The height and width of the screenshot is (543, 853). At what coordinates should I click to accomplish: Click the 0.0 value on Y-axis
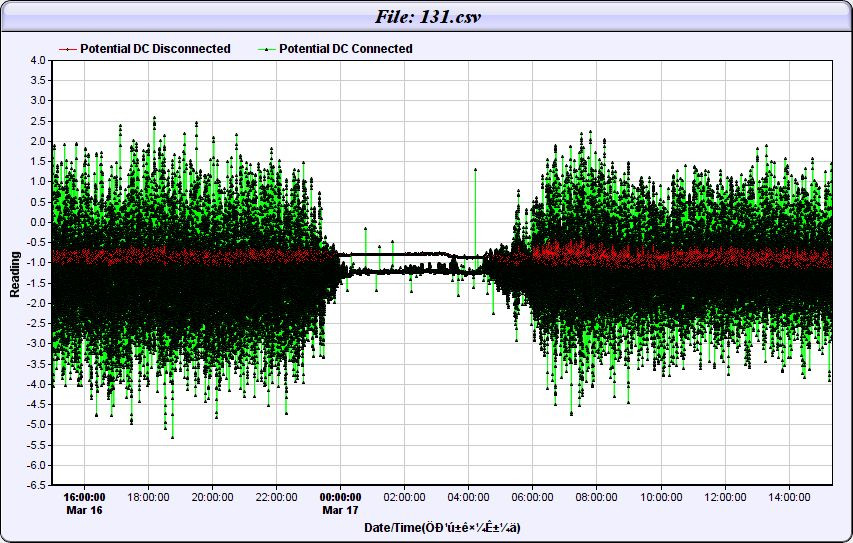(38, 222)
